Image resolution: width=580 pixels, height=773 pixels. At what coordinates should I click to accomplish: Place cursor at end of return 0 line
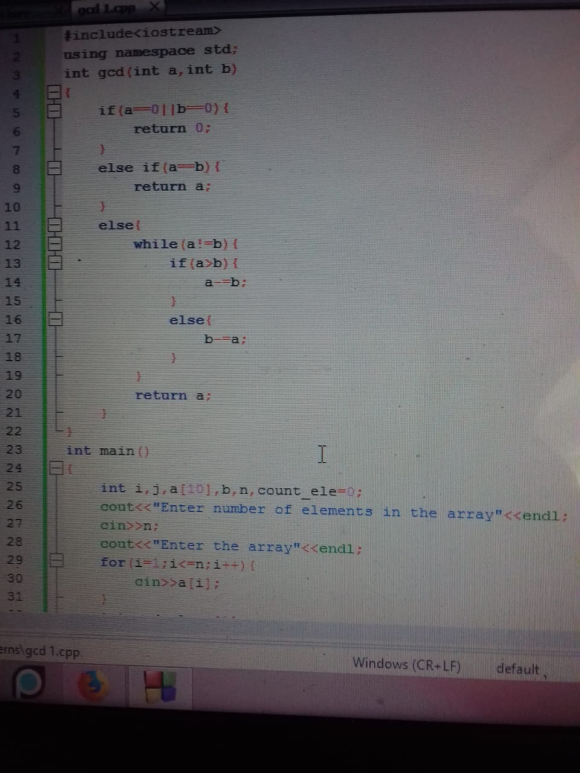click(x=212, y=129)
